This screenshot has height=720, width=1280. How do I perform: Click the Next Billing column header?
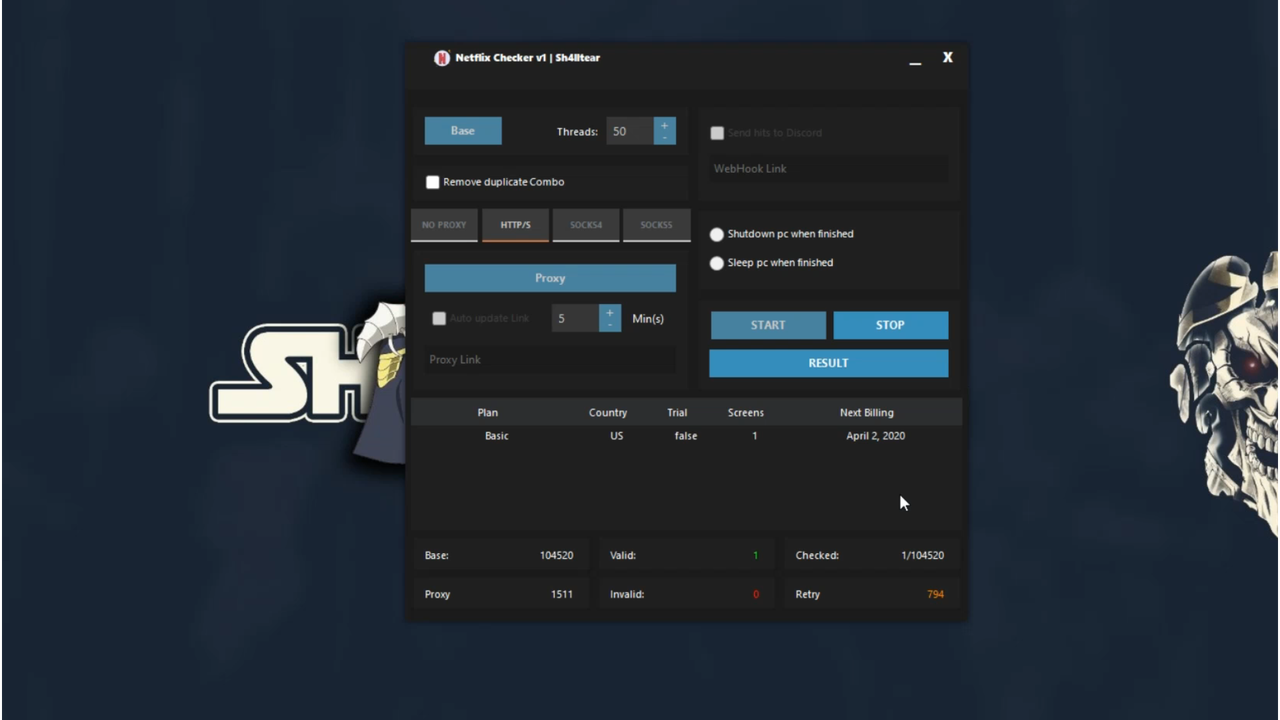click(x=867, y=412)
